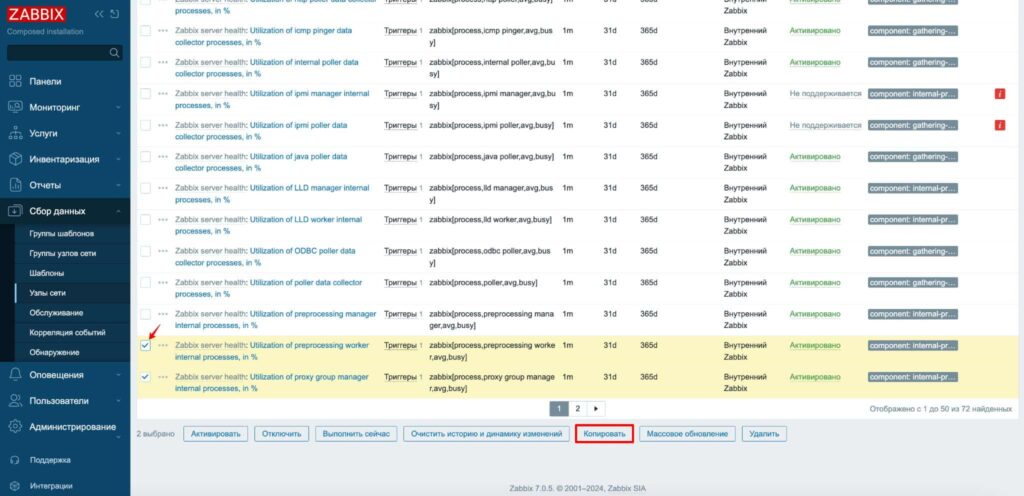Click the Массовое обновление button
This screenshot has height=496, width=1024.
click(x=688, y=434)
